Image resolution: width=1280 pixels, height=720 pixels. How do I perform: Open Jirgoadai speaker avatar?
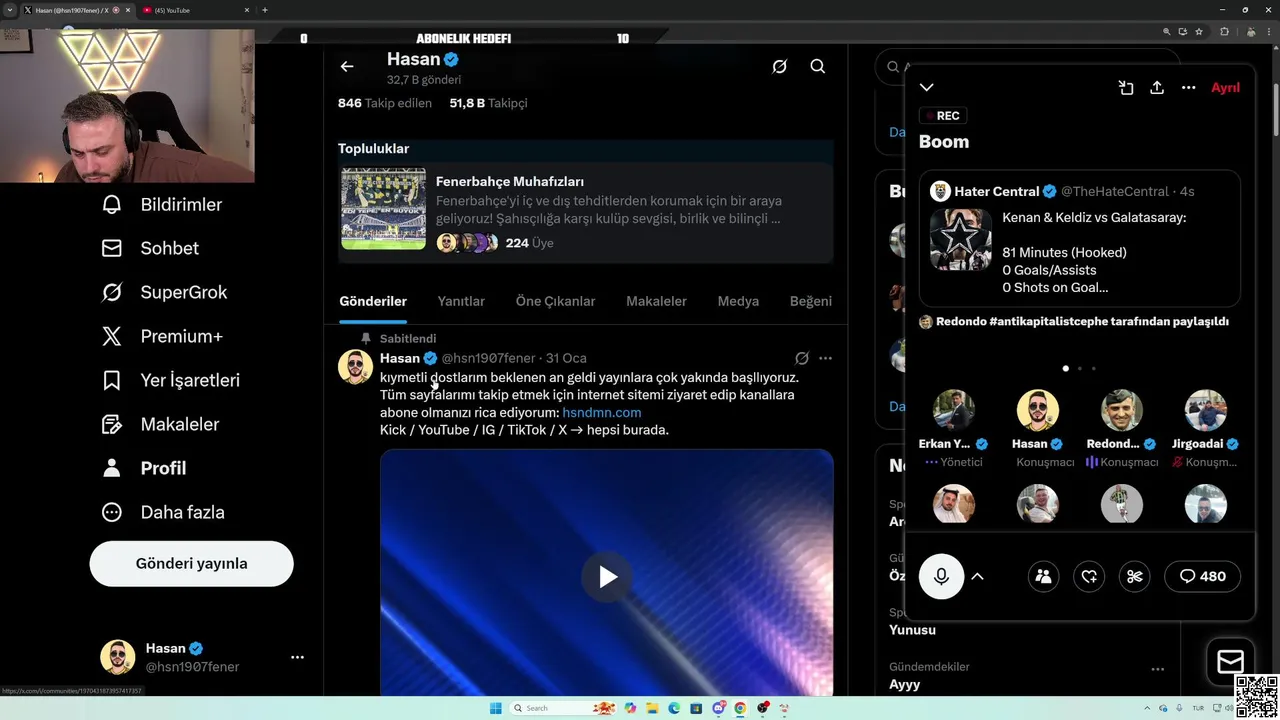point(1206,410)
